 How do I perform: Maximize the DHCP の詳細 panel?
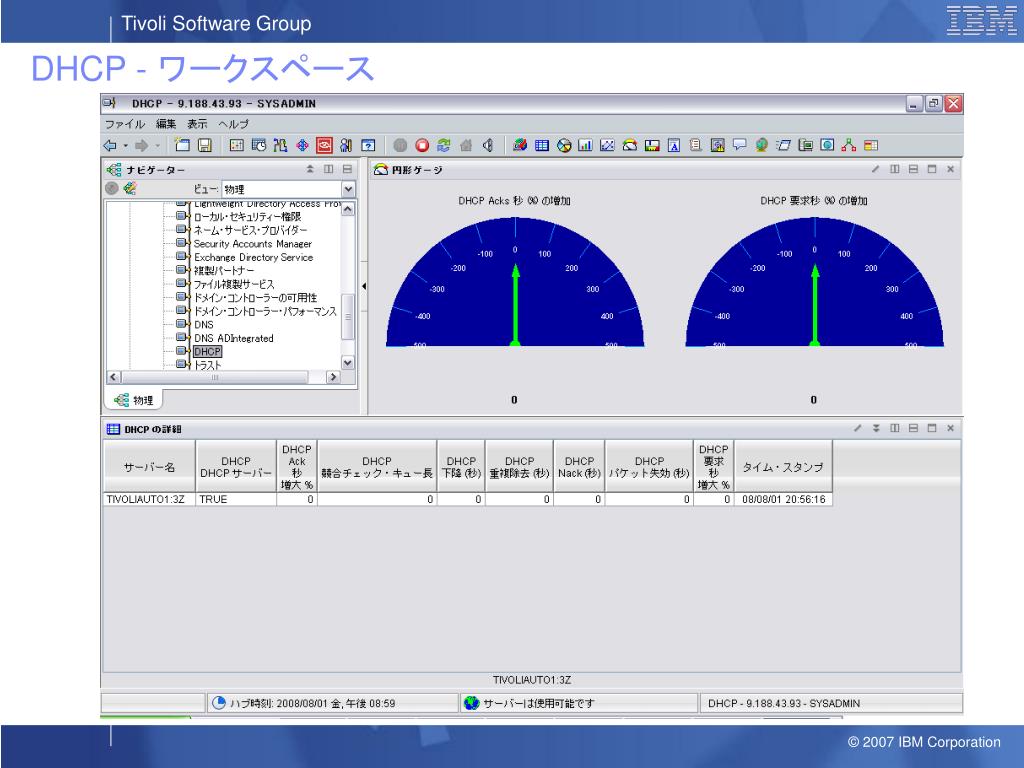tap(932, 428)
